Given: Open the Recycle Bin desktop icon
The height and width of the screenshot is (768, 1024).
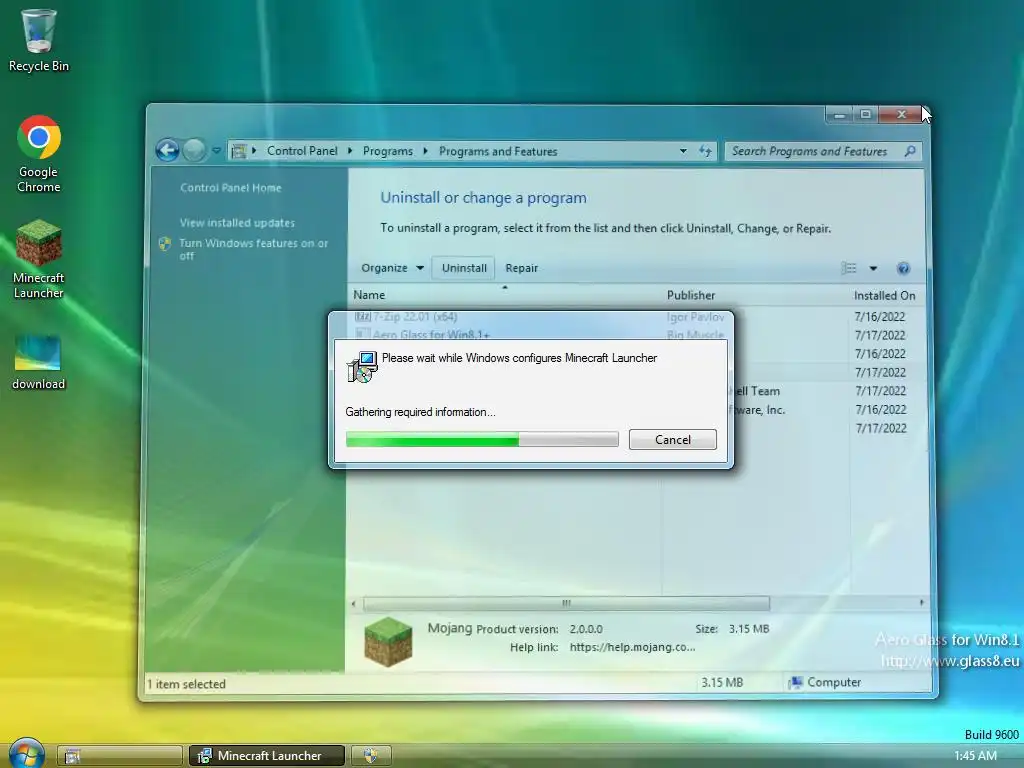Looking at the screenshot, I should coord(39,39).
